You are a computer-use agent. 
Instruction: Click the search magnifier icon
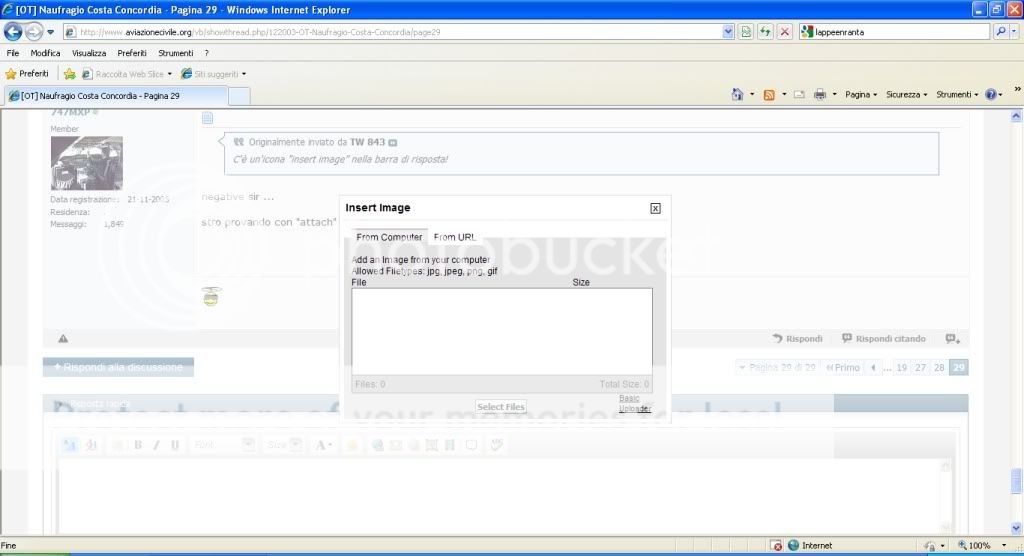[1001, 32]
